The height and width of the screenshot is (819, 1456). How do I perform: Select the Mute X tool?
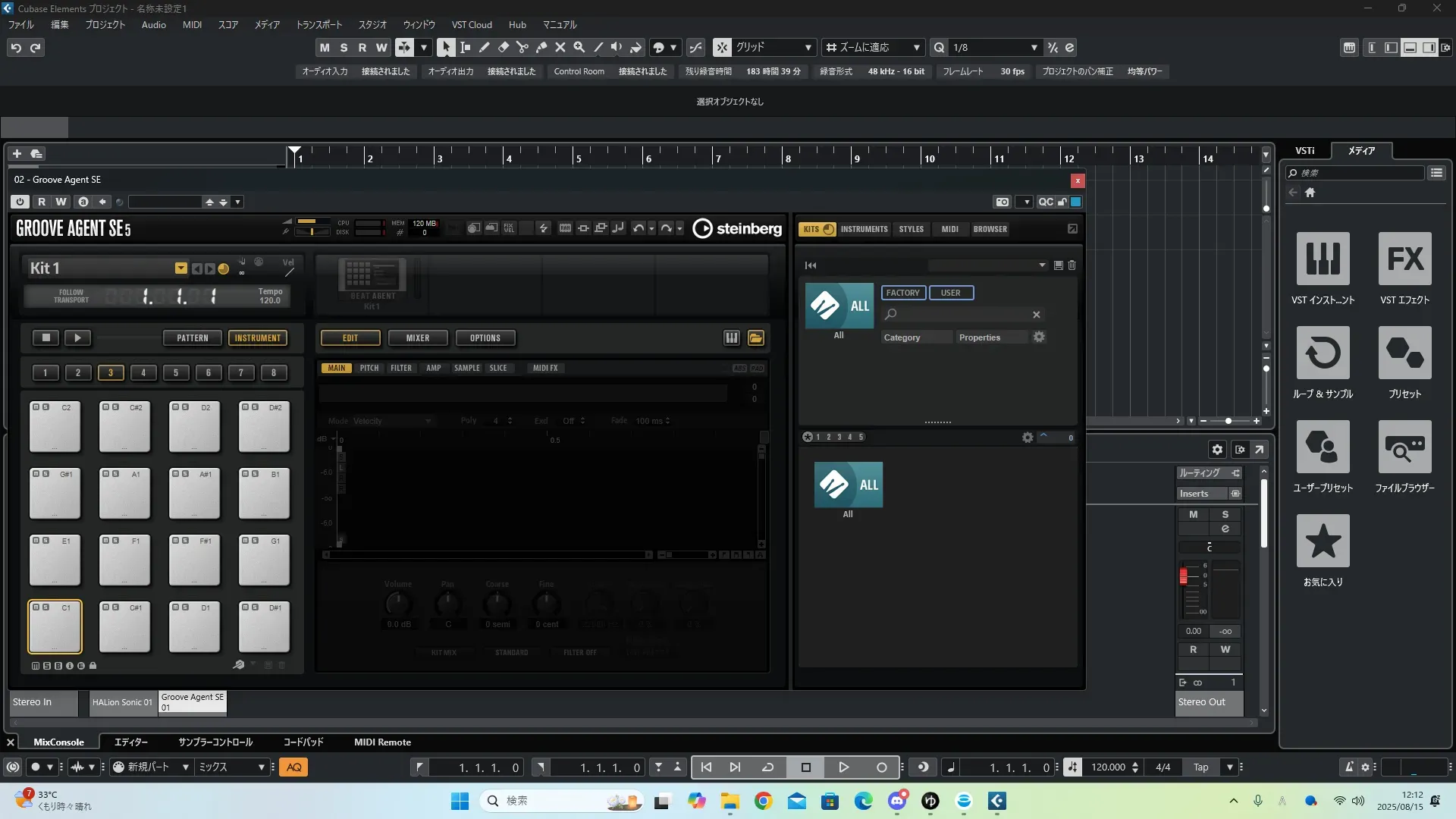(560, 47)
